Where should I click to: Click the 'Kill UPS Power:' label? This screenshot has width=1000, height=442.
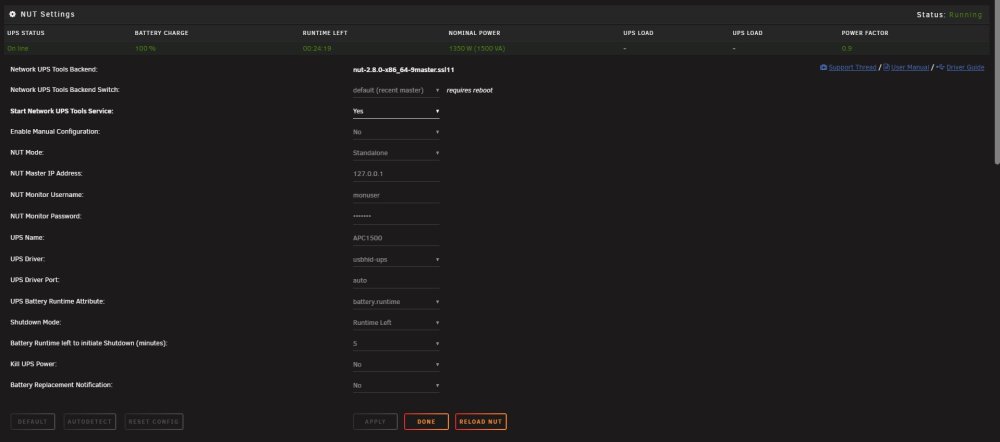34,364
